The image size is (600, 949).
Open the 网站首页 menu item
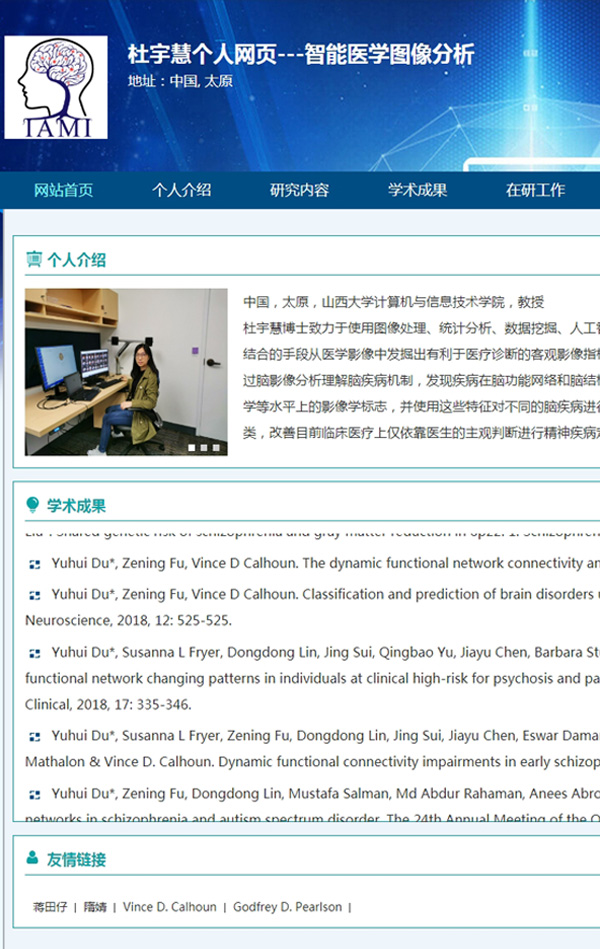click(x=64, y=190)
